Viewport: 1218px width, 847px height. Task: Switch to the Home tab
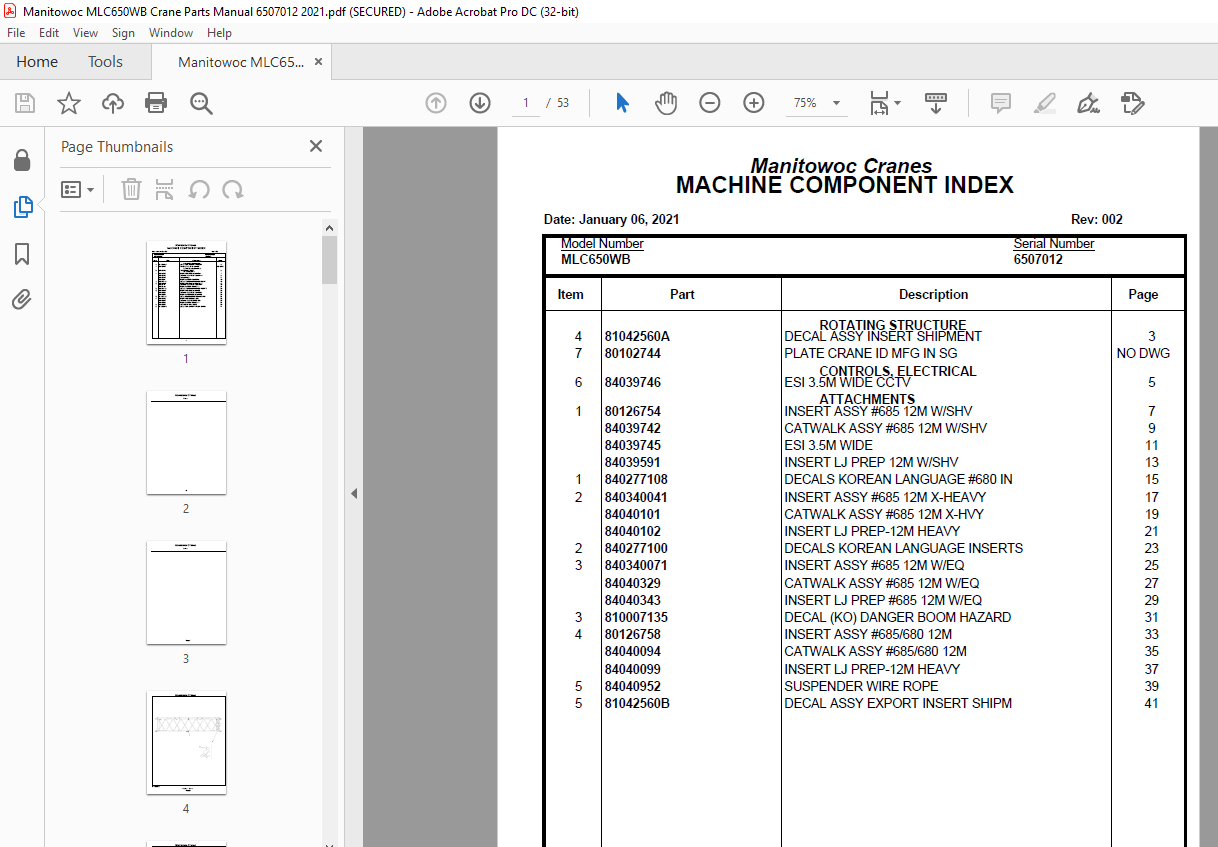(37, 62)
